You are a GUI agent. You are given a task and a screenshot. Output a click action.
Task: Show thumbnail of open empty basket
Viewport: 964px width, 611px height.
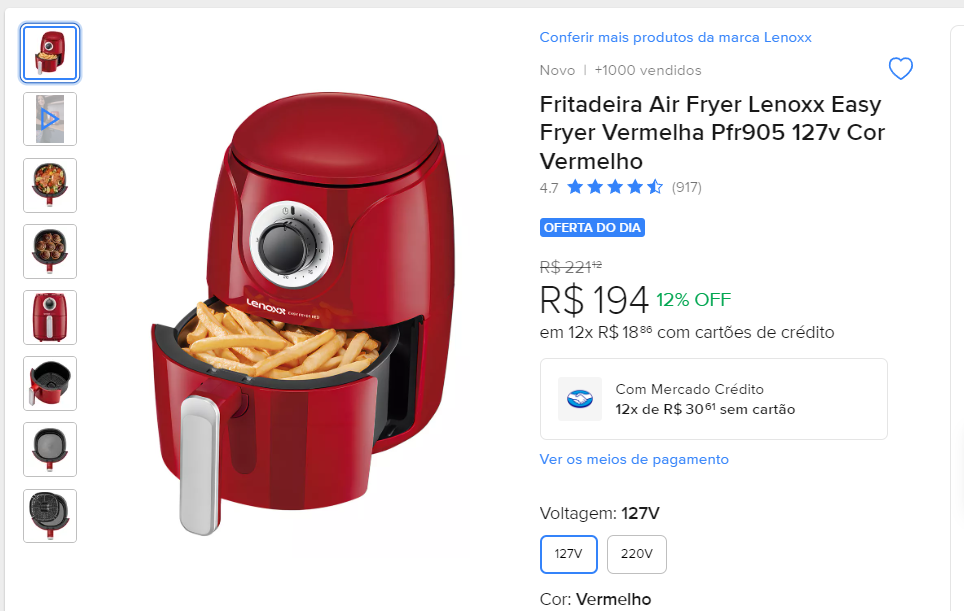coord(50,384)
